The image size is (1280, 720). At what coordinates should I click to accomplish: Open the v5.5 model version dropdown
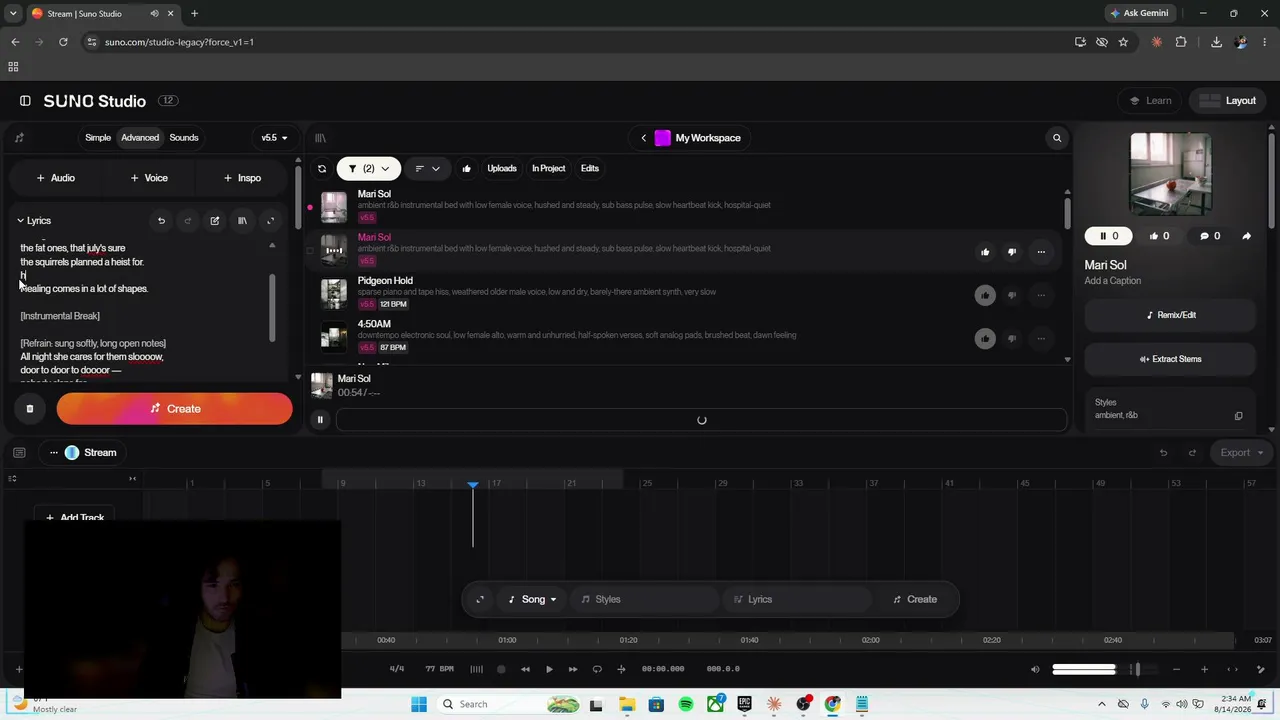[274, 138]
